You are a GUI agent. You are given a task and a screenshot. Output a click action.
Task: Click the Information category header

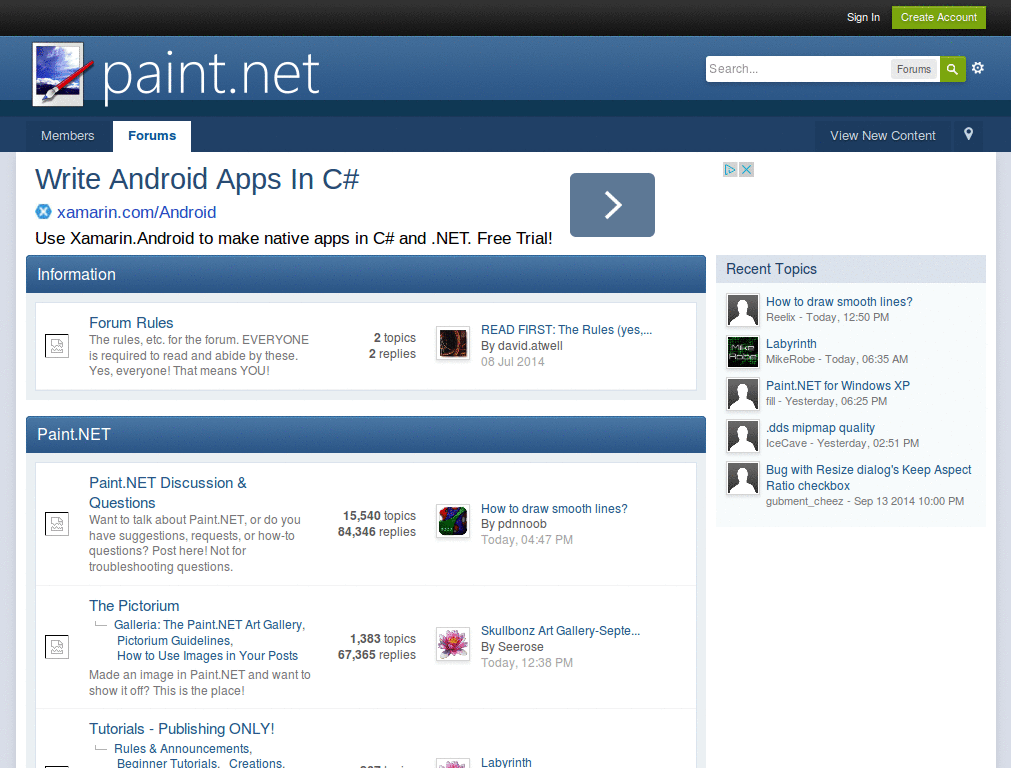[366, 274]
